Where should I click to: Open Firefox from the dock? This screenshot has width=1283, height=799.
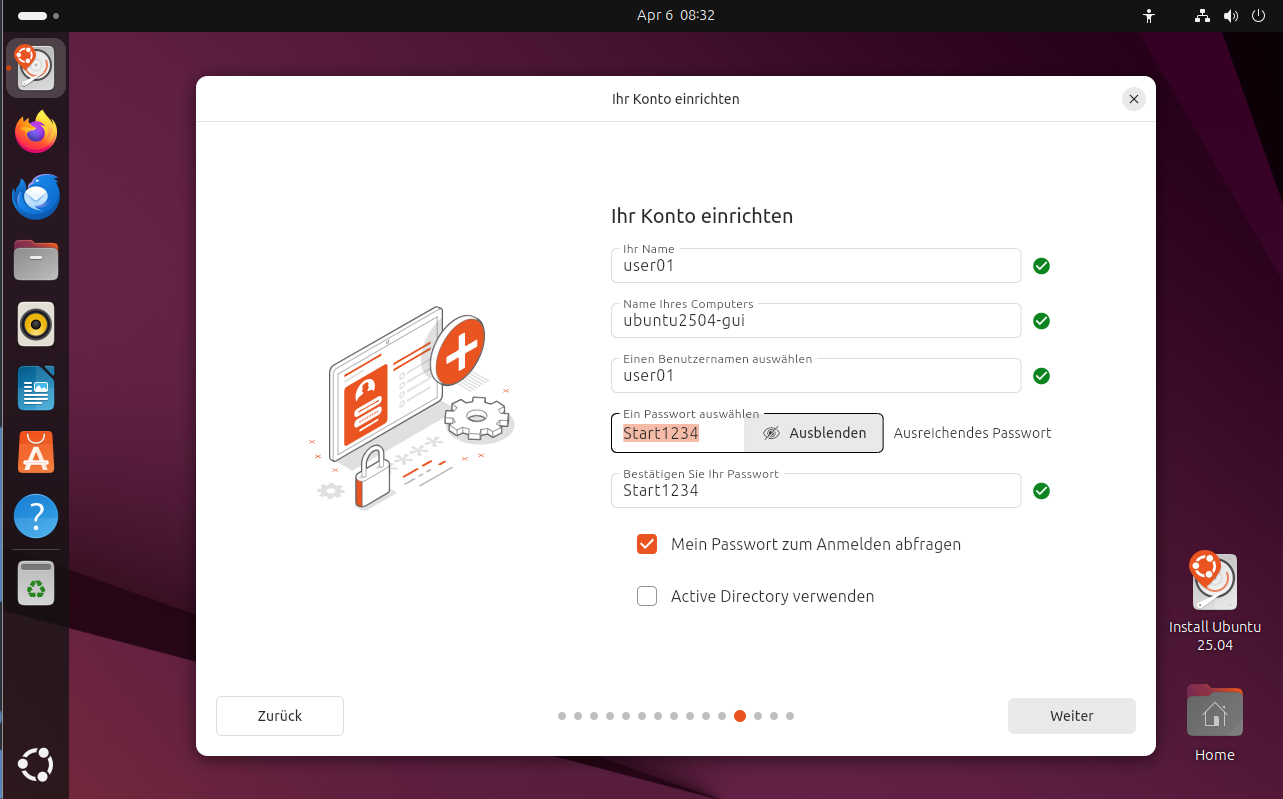tap(36, 132)
